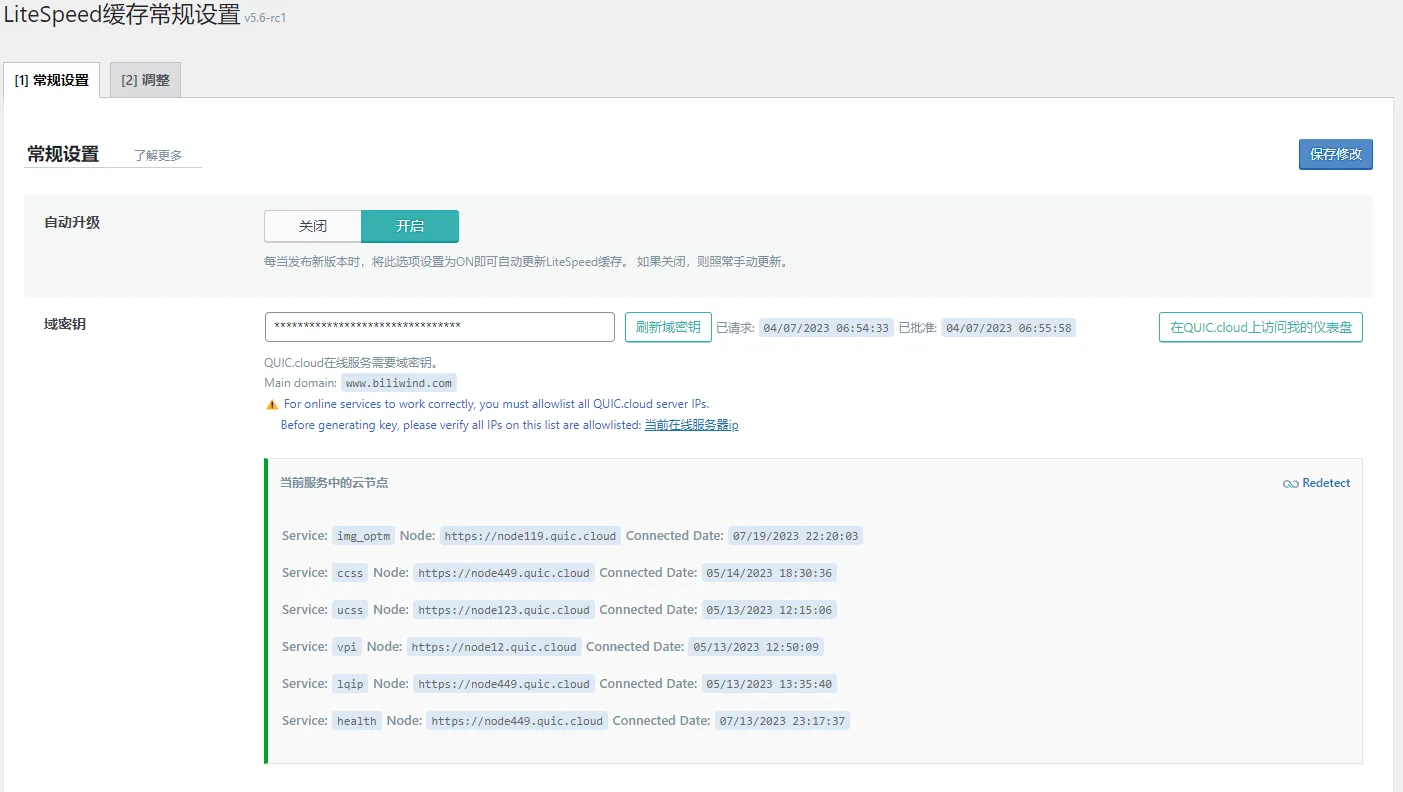
Task: Turn auto upgrade off with 关闭
Action: click(312, 226)
